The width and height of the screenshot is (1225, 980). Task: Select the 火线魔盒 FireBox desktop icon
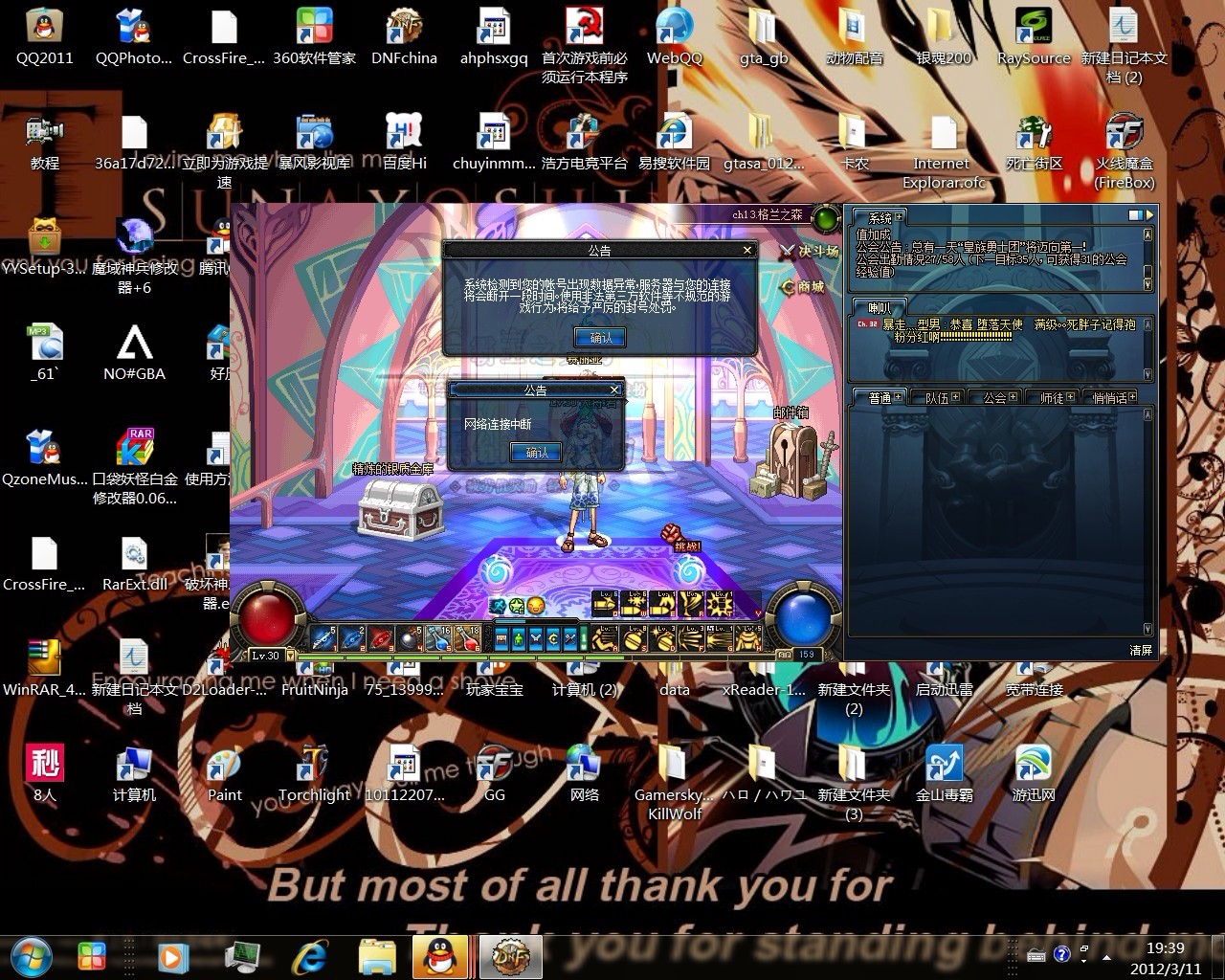click(1125, 151)
